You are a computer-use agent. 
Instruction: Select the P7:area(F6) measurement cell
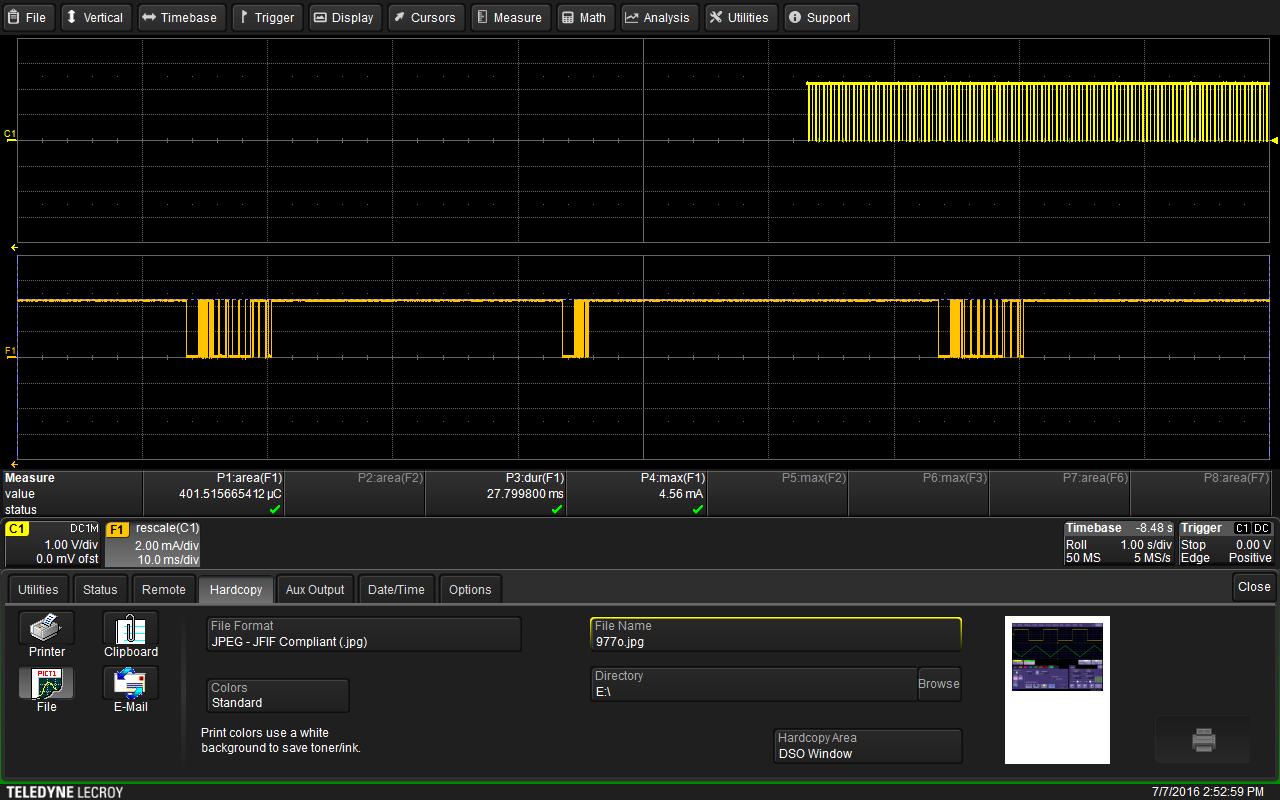[x=1060, y=494]
